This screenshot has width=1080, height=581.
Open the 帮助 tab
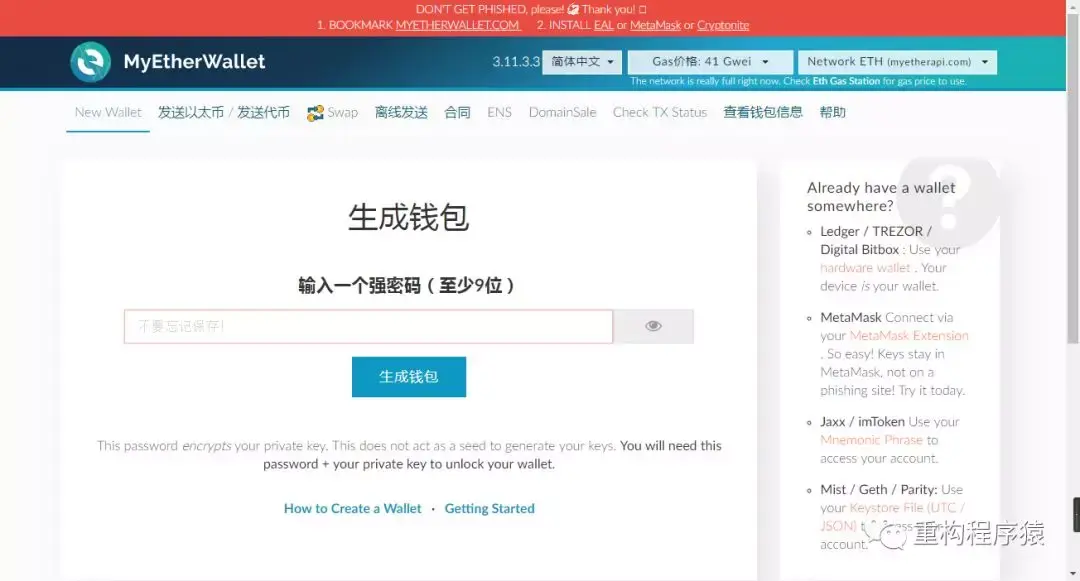(833, 112)
